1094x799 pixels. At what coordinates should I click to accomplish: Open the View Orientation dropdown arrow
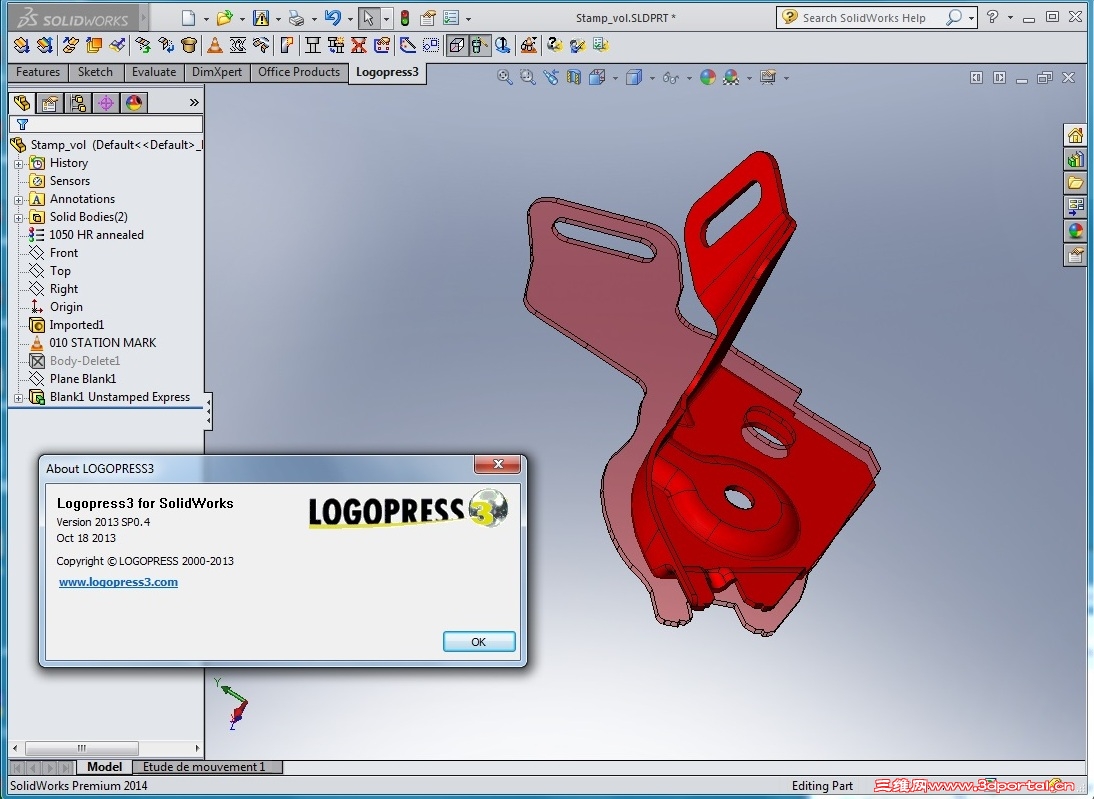pyautogui.click(x=615, y=78)
